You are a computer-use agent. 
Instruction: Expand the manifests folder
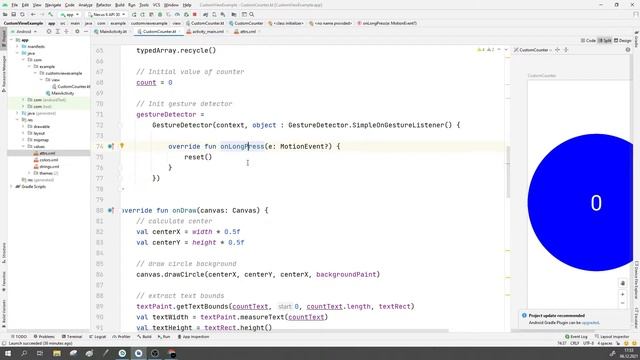(18, 47)
